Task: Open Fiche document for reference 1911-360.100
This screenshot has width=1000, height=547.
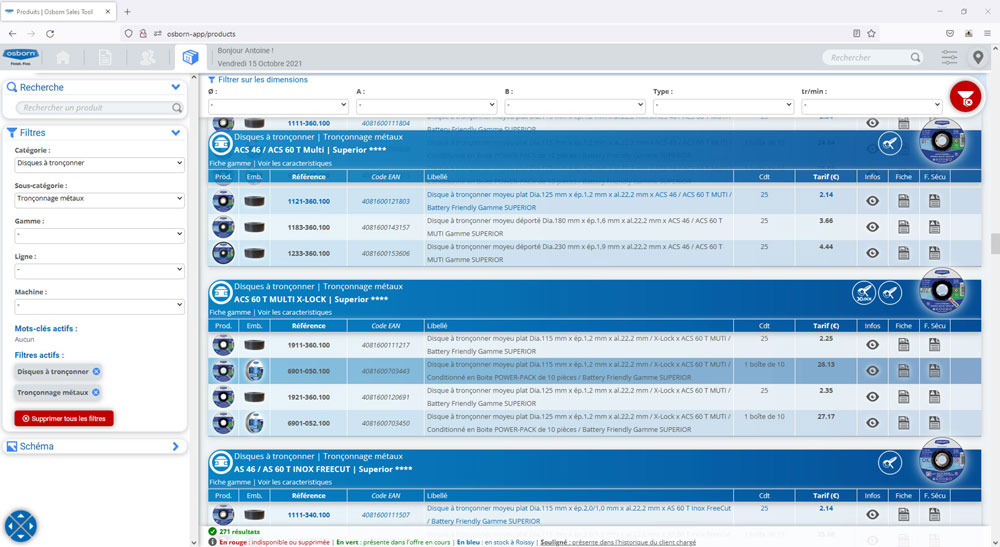Action: 904,345
